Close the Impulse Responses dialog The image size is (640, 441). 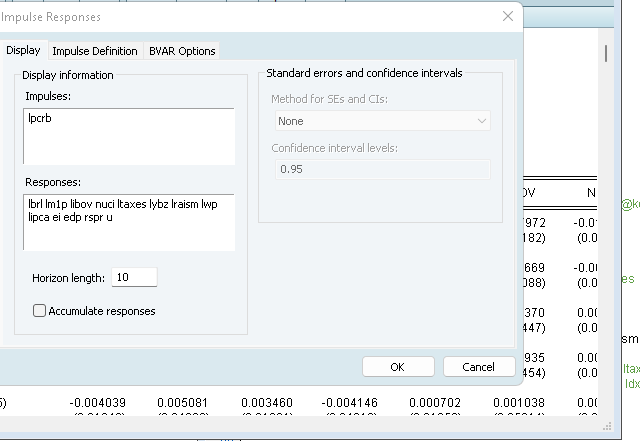508,16
